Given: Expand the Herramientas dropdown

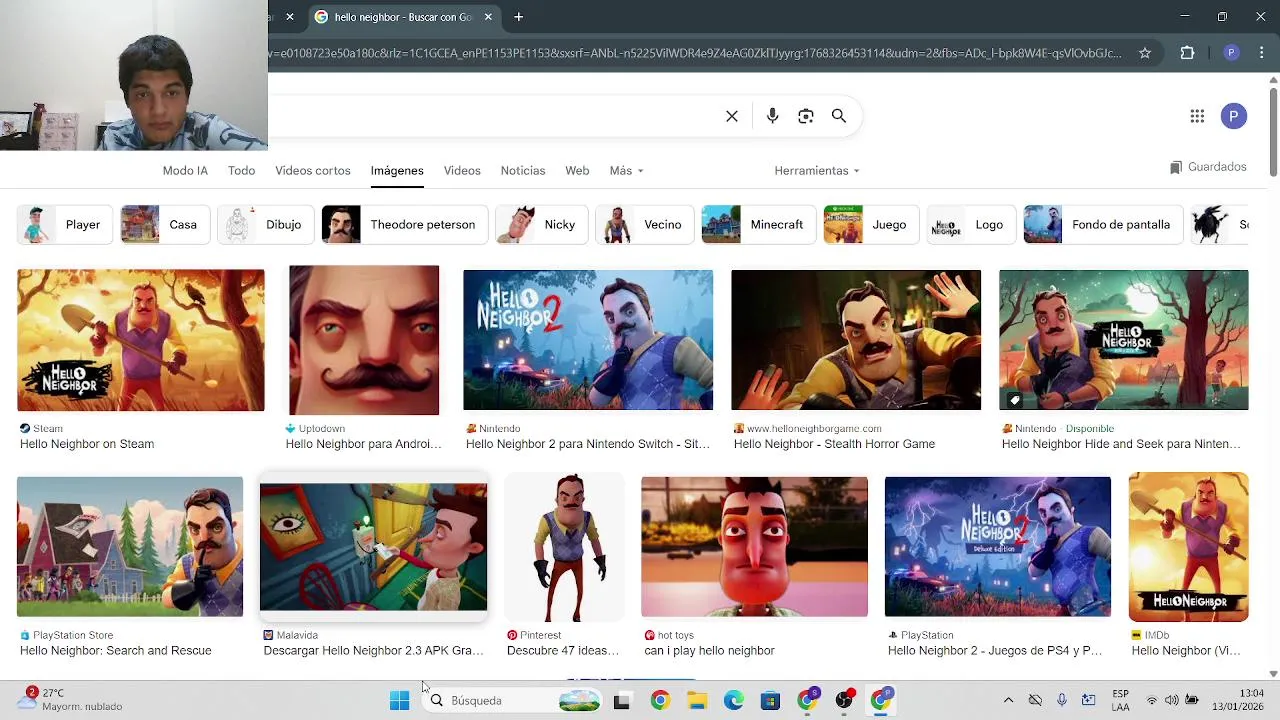Looking at the screenshot, I should 816,170.
